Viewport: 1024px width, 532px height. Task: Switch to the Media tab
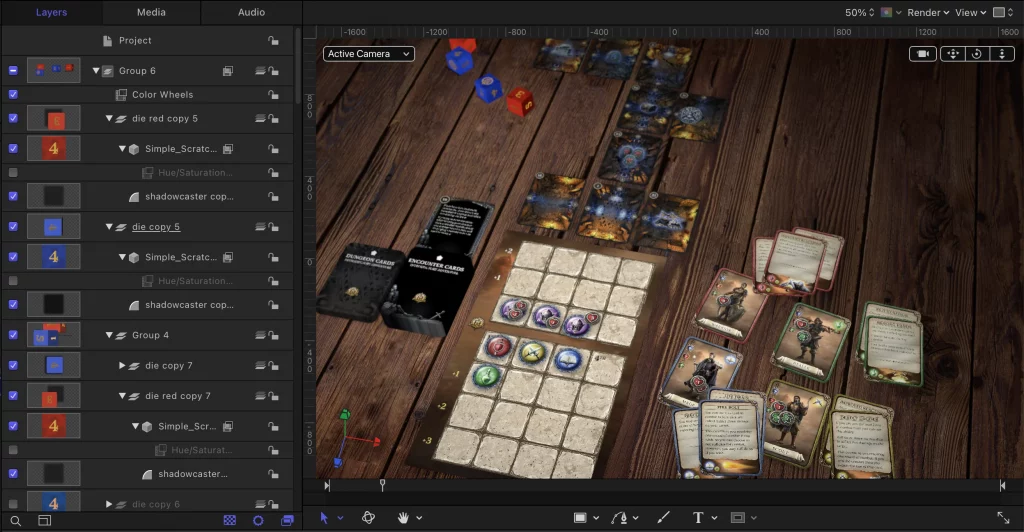(152, 12)
